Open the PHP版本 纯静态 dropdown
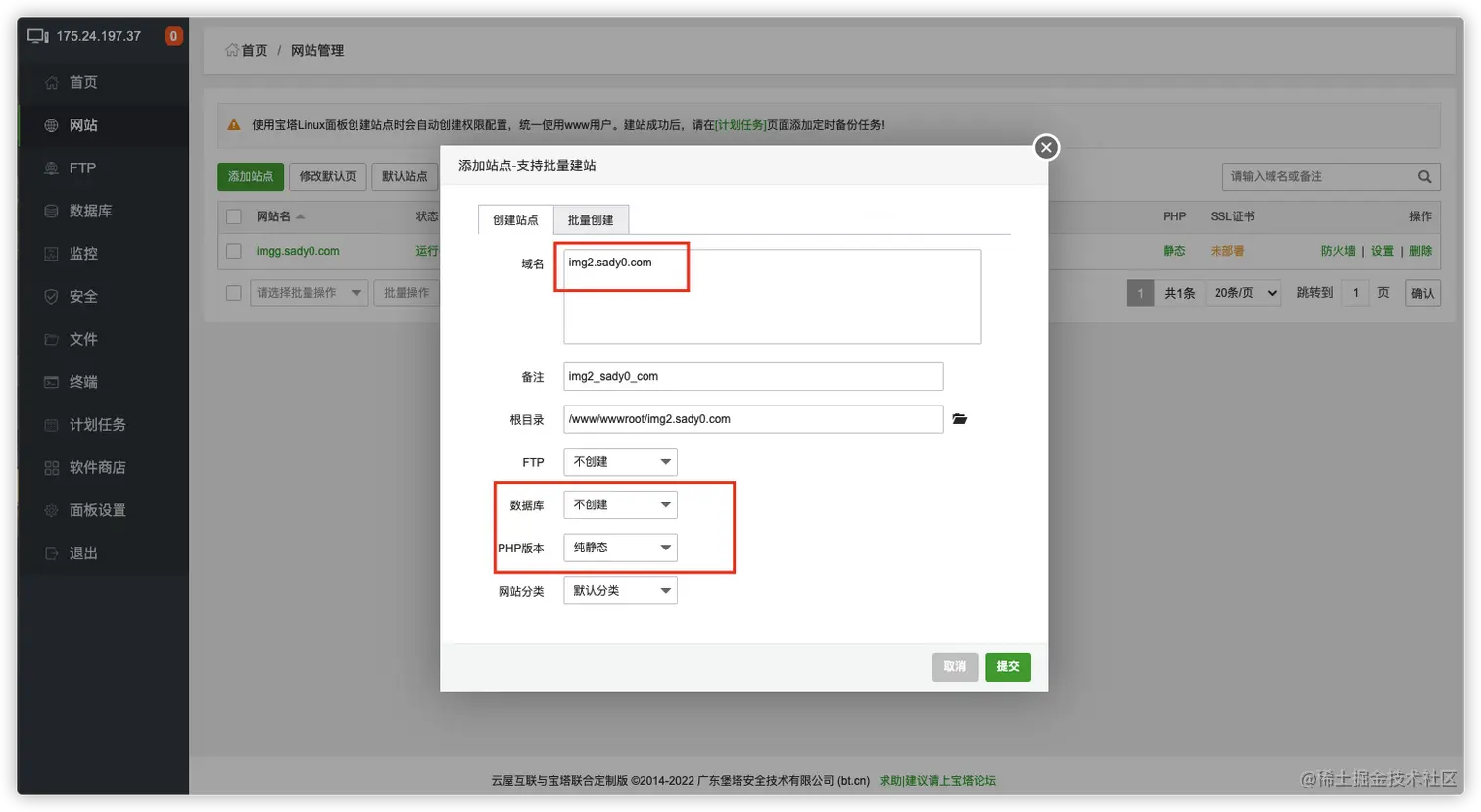 click(620, 548)
